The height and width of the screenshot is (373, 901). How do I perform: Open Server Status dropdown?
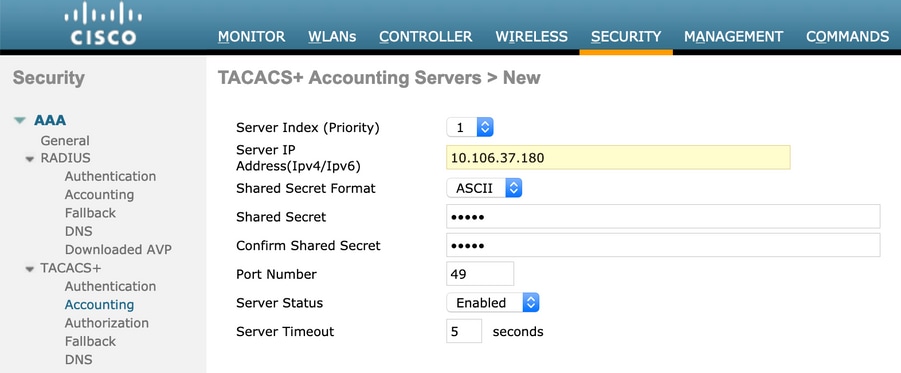[x=493, y=303]
